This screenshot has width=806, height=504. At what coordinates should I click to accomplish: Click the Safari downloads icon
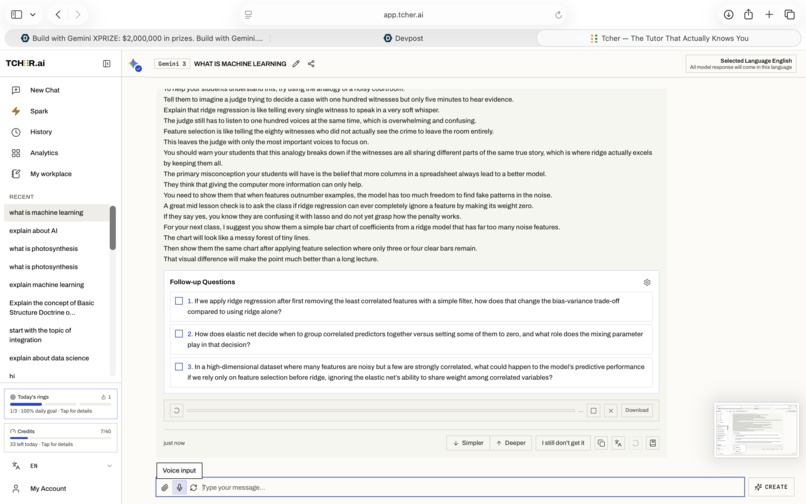728,14
